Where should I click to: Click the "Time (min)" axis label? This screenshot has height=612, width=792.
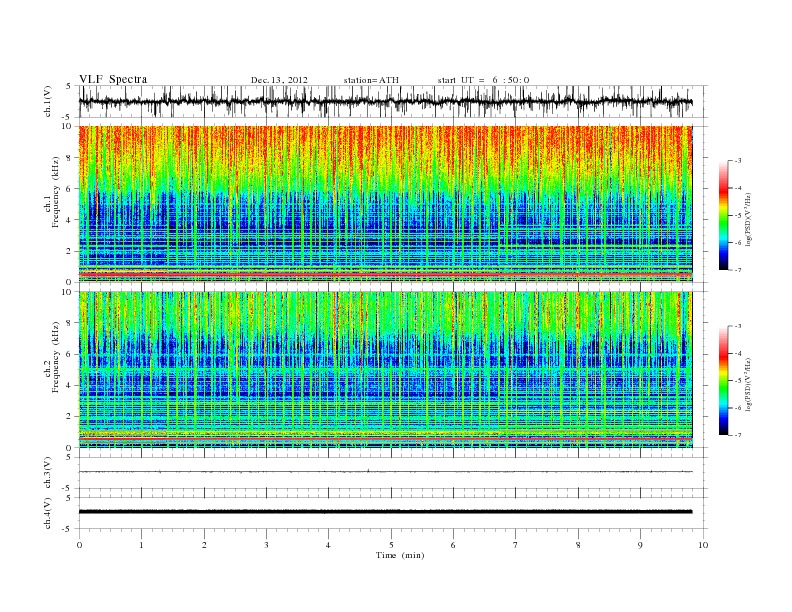pyautogui.click(x=400, y=555)
